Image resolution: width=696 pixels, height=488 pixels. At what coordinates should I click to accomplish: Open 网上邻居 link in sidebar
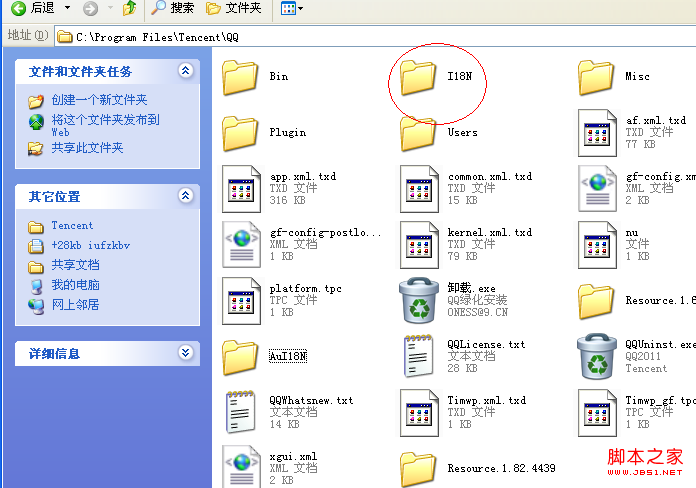[x=75, y=305]
